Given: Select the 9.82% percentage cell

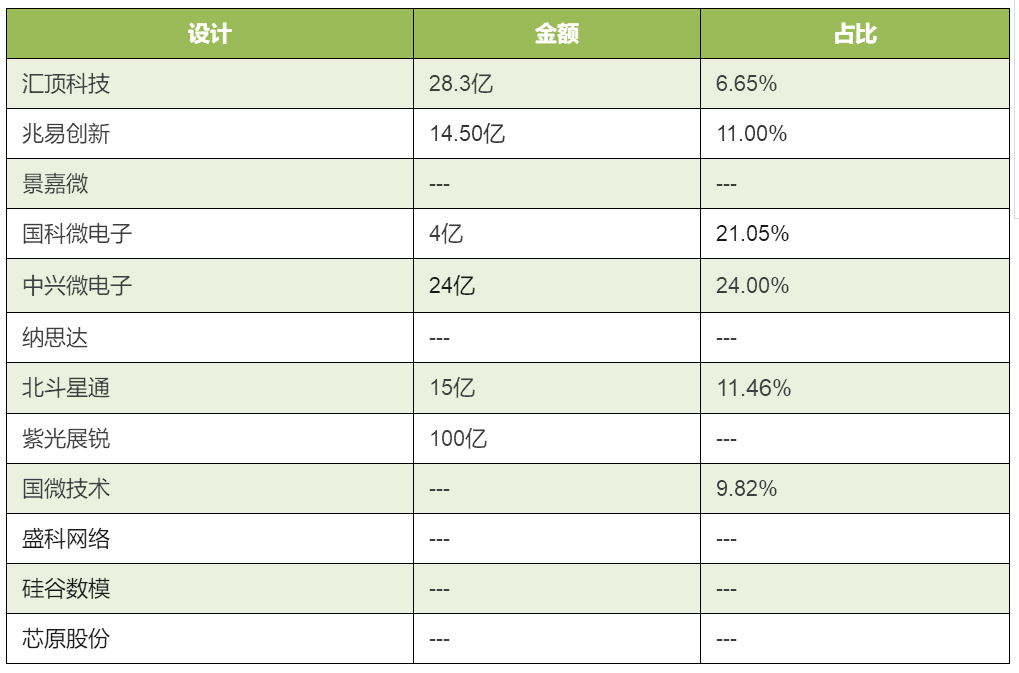Looking at the screenshot, I should tap(855, 489).
